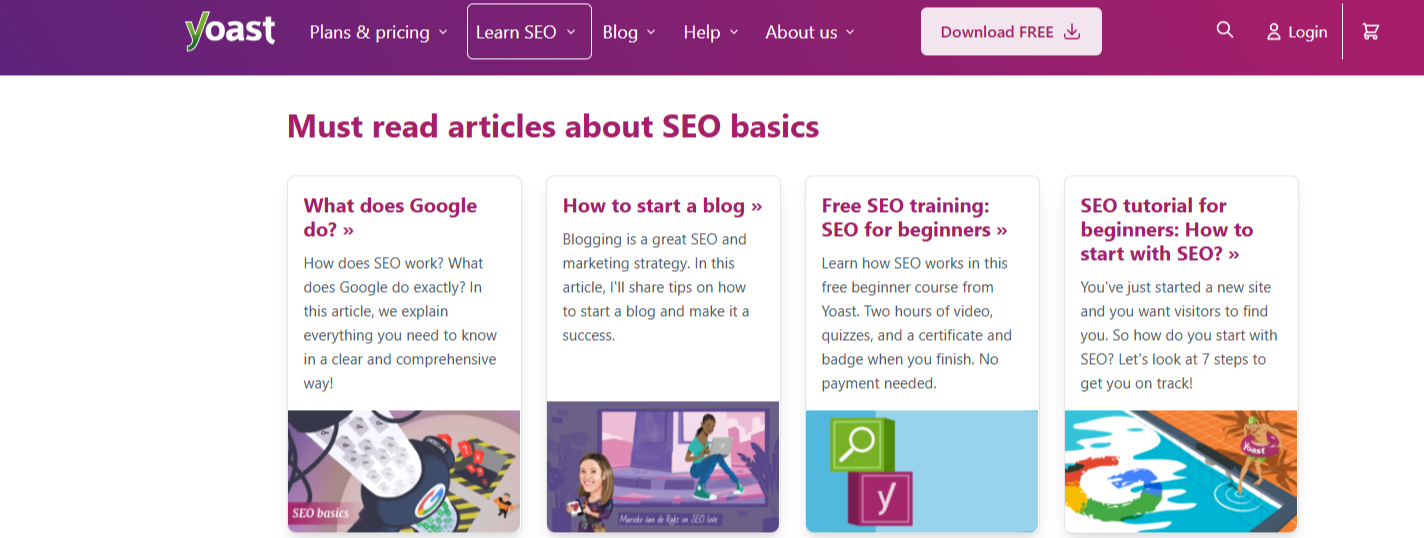
Task: Click the 'Blogging is a great SEO' description
Action: click(x=656, y=287)
